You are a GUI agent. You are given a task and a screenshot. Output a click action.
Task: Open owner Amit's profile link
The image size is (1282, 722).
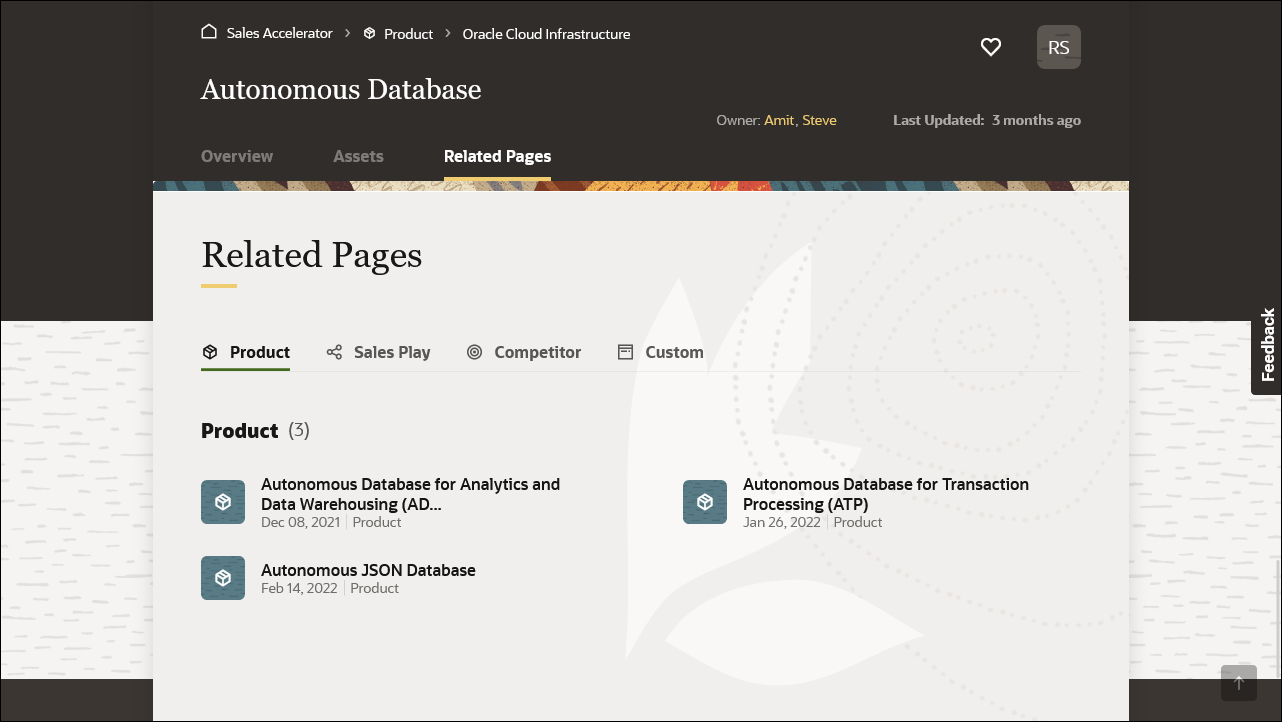point(779,120)
